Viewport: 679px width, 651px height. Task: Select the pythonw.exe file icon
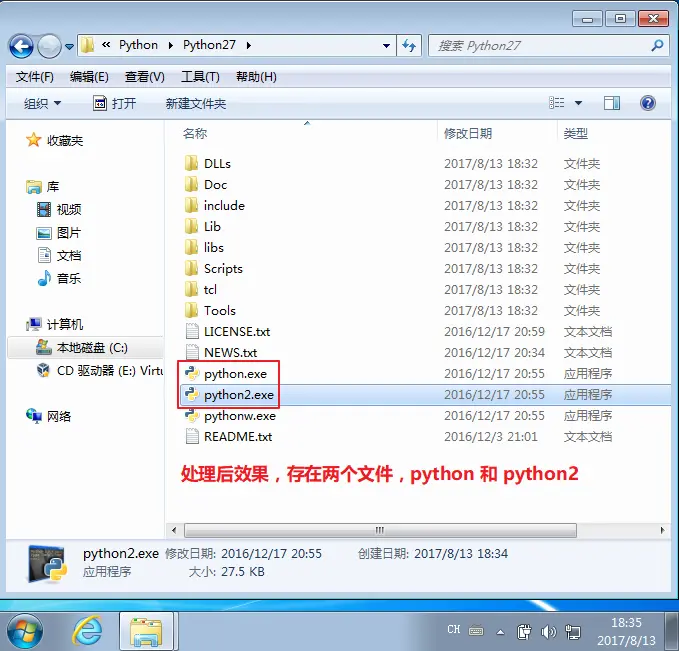click(191, 415)
